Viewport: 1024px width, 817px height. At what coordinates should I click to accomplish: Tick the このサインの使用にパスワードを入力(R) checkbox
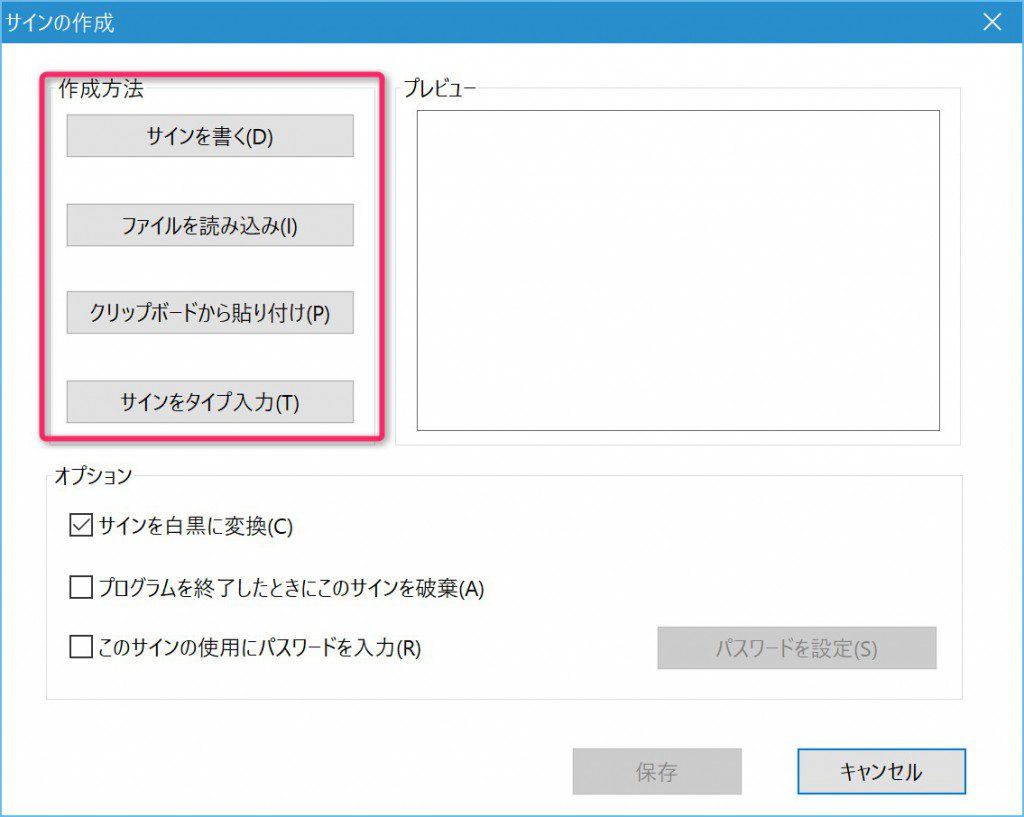click(81, 648)
